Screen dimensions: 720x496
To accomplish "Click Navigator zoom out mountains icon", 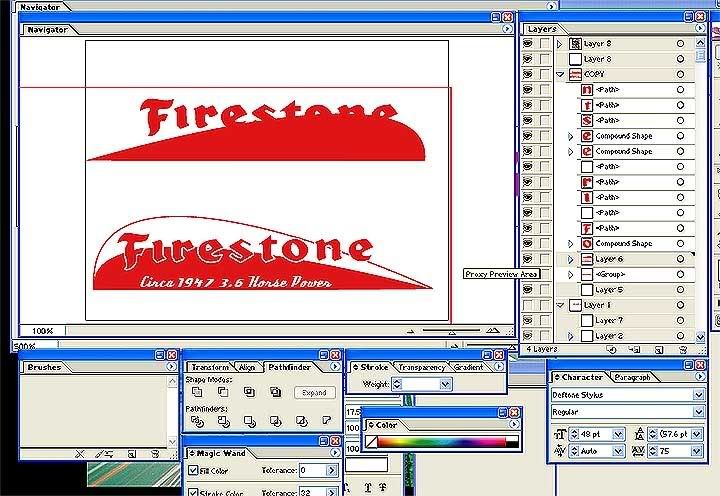I will [x=411, y=331].
